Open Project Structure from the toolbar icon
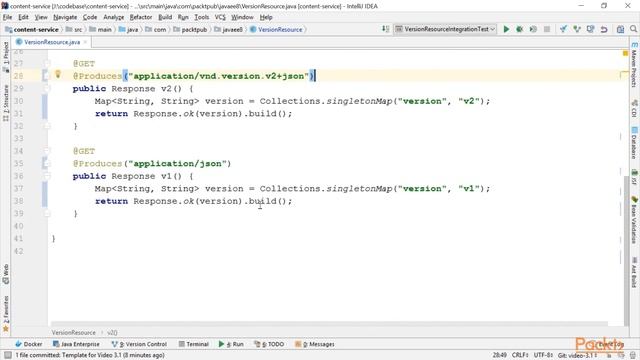640x360 pixels. (620, 29)
